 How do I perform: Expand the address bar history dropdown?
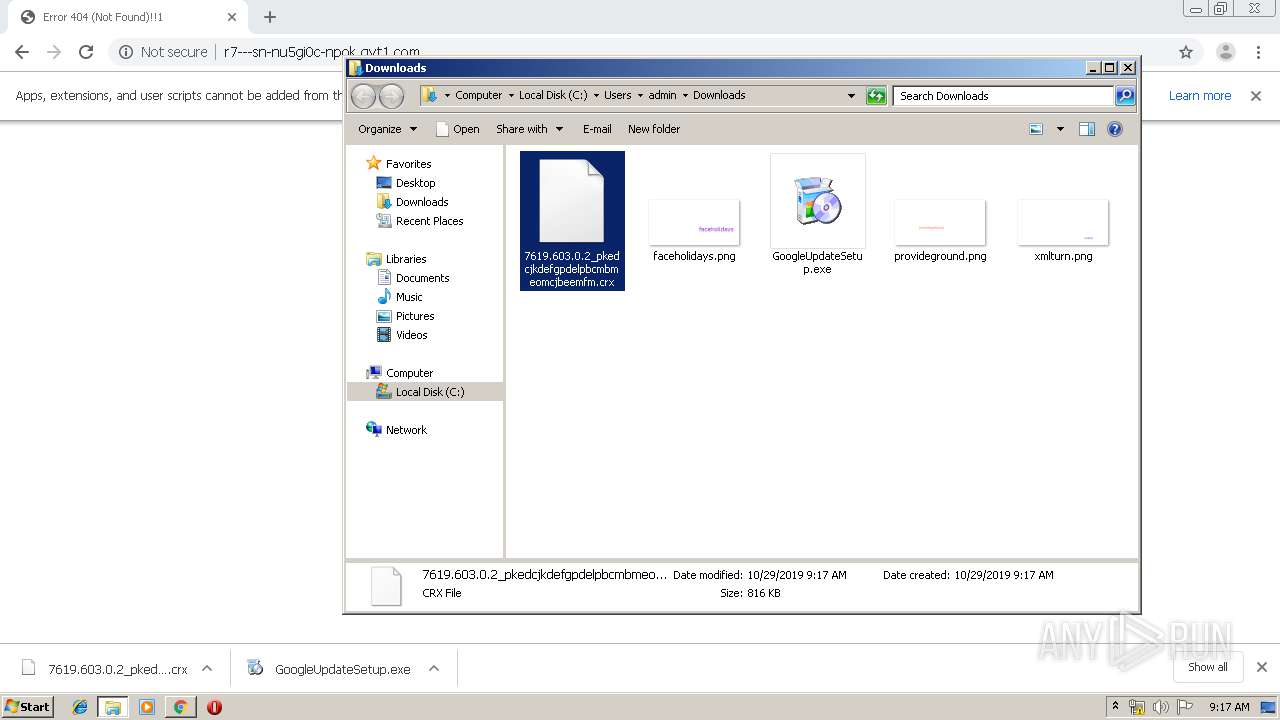[x=851, y=96]
